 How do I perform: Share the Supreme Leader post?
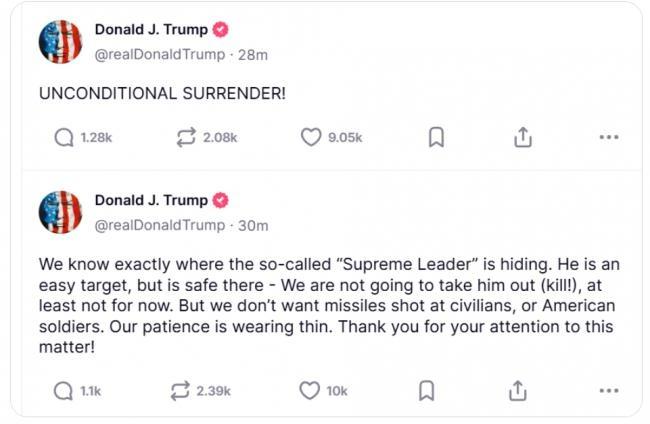(517, 391)
